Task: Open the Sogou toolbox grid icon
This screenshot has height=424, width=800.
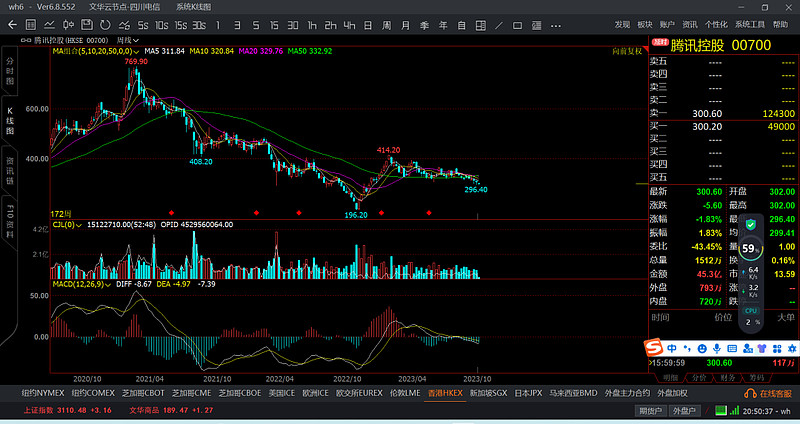Action: 777,348
